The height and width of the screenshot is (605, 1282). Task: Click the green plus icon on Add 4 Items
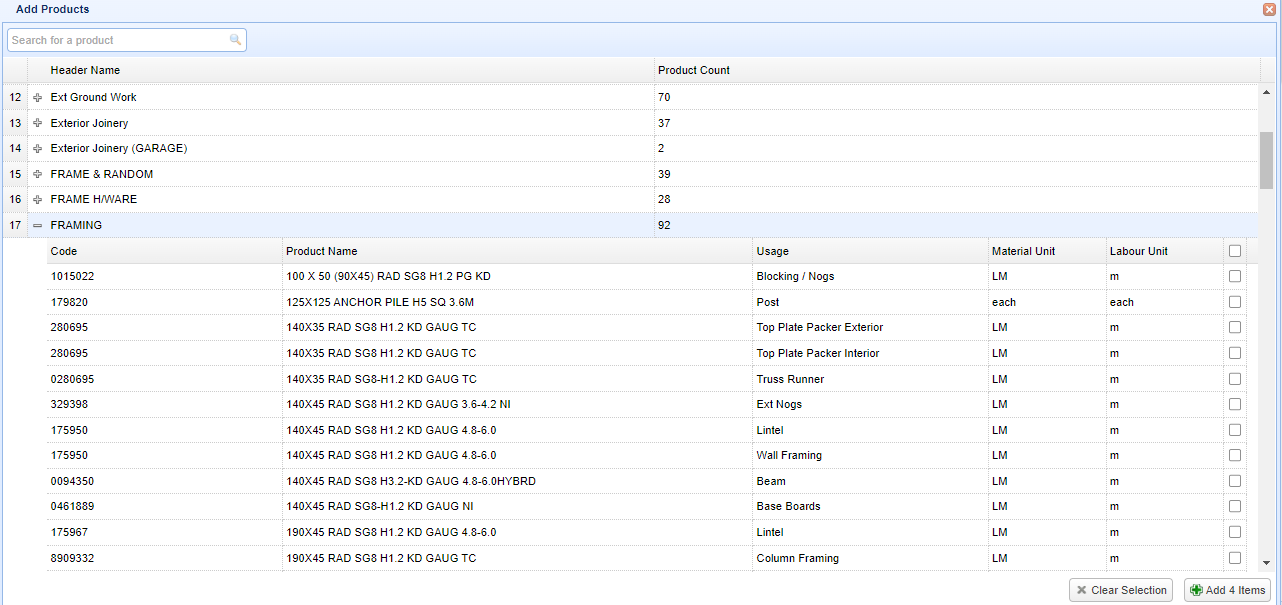pos(1196,590)
